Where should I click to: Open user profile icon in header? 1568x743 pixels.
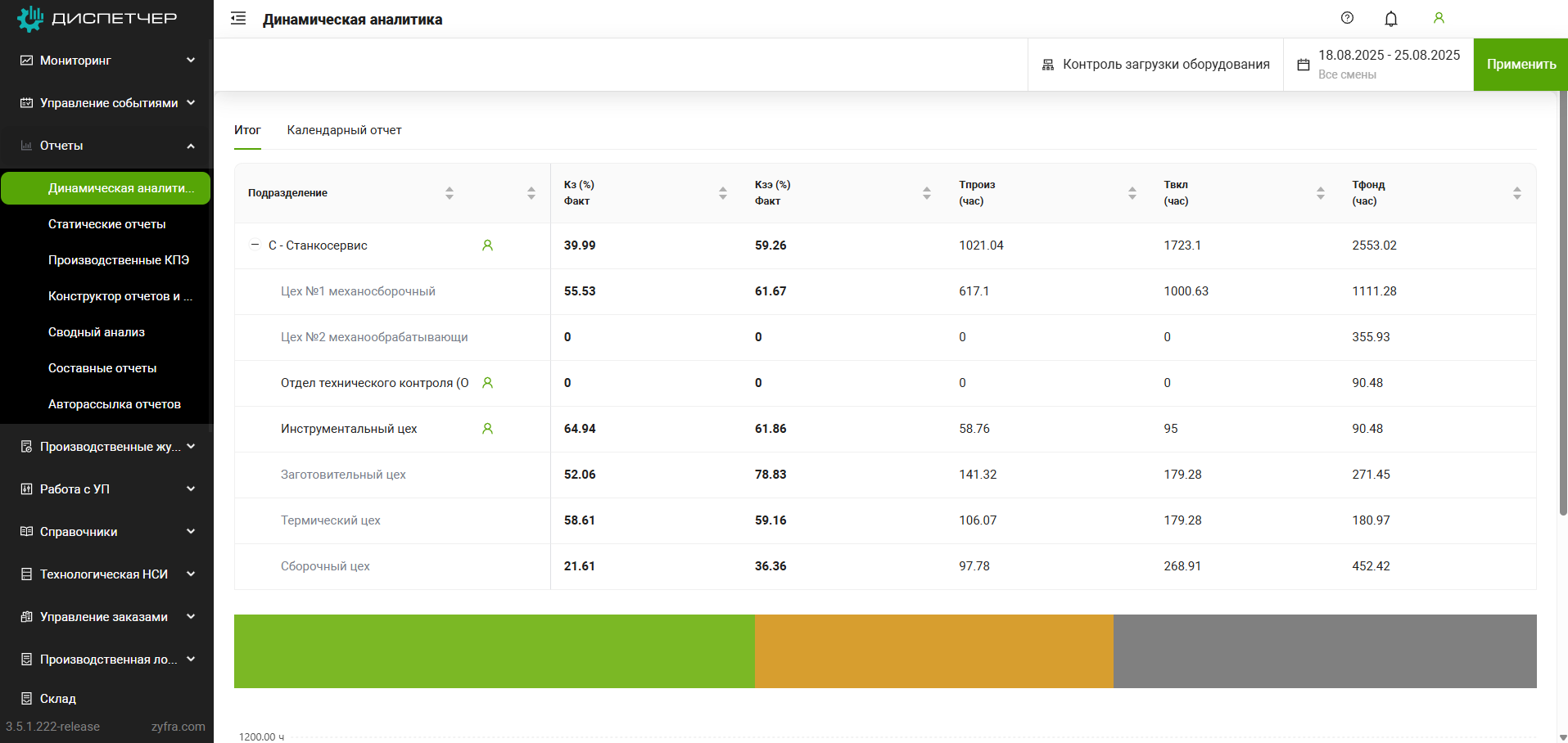(x=1438, y=18)
